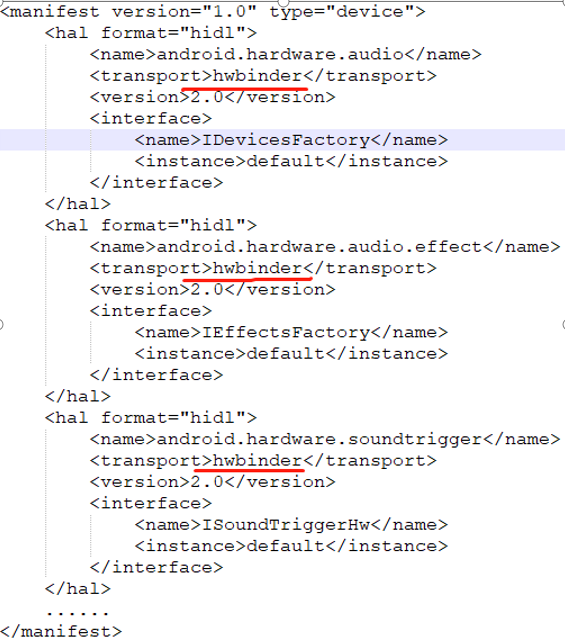Select hwbinder transport line under android.hardware.audio.effect

263,268
